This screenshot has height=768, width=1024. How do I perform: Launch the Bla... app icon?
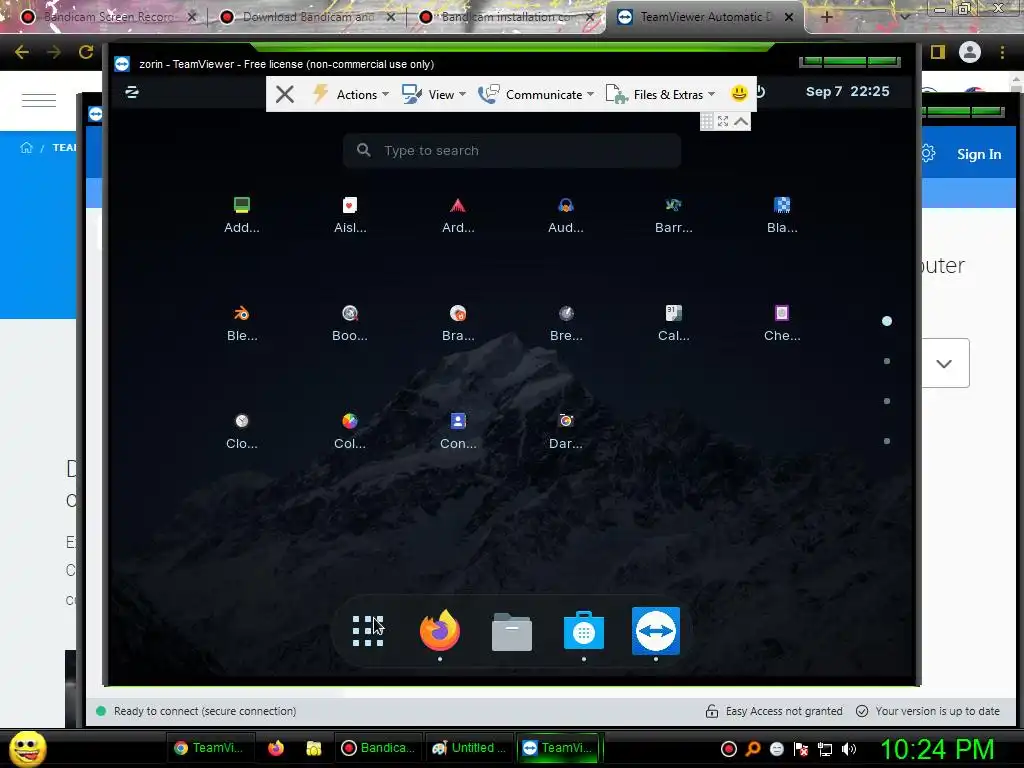coord(782,214)
